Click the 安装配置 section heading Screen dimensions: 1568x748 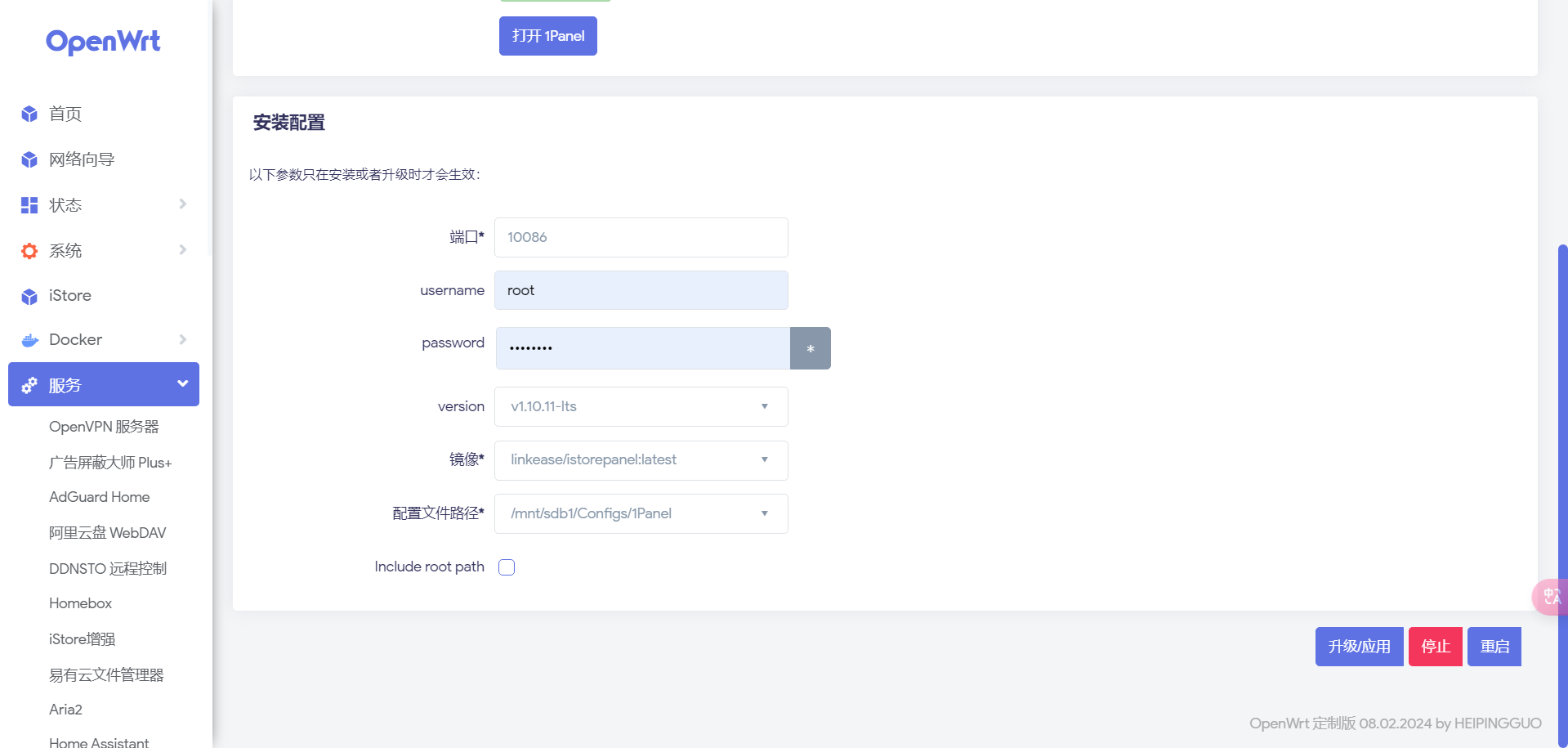tap(289, 123)
